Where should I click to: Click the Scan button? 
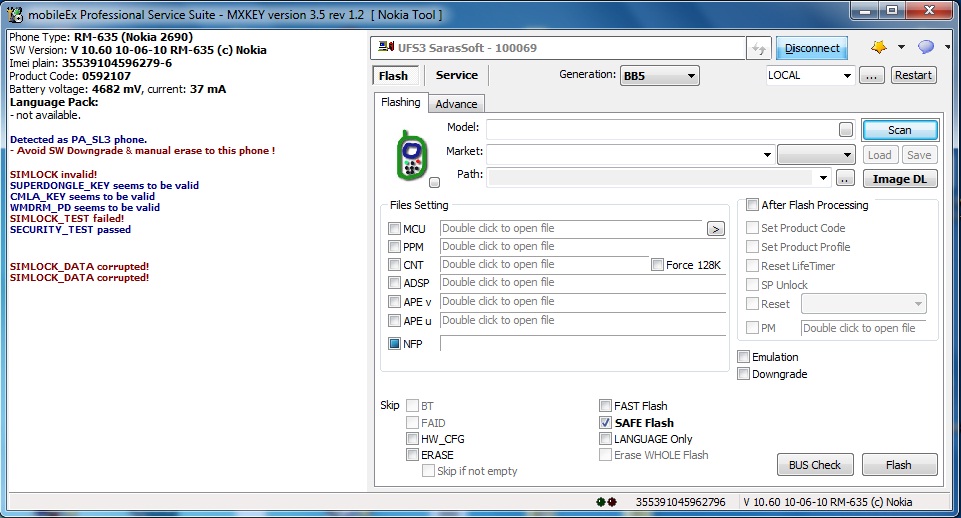[900, 130]
